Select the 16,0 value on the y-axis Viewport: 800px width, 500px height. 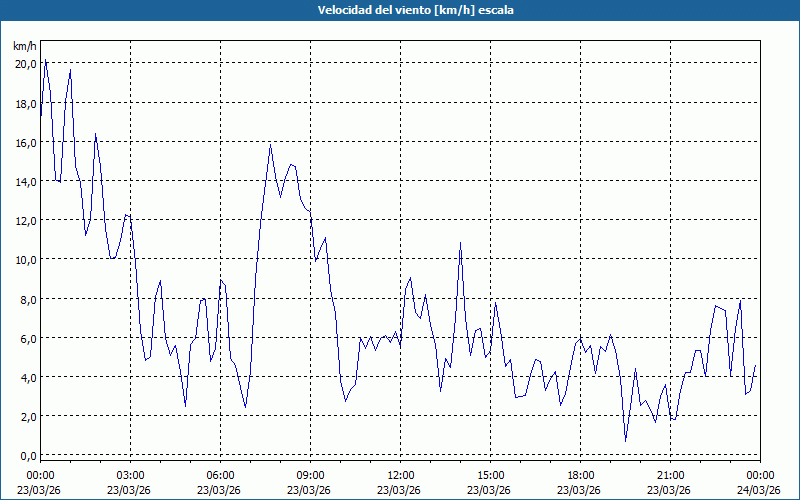[24, 142]
